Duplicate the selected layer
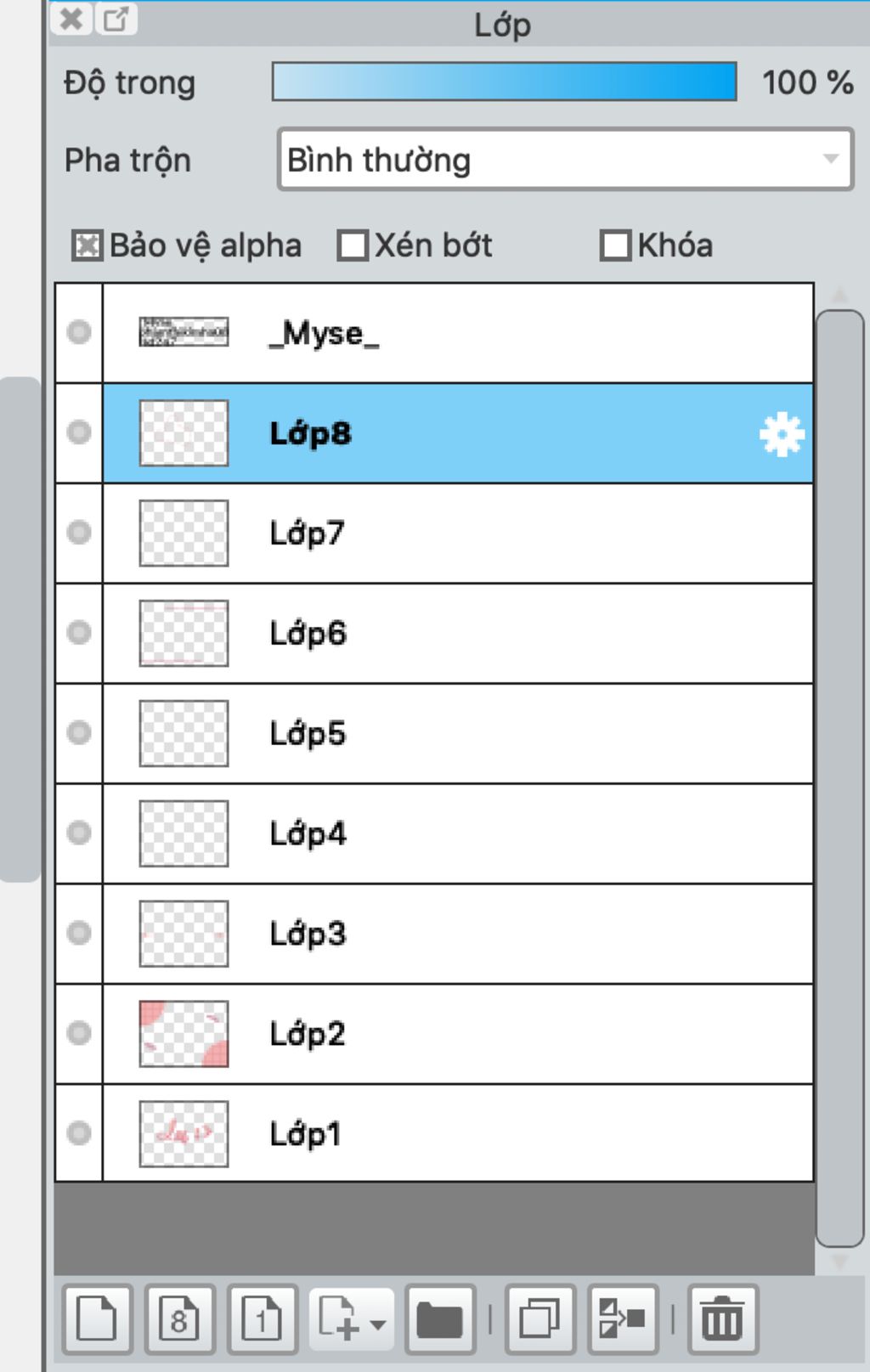 click(540, 1318)
